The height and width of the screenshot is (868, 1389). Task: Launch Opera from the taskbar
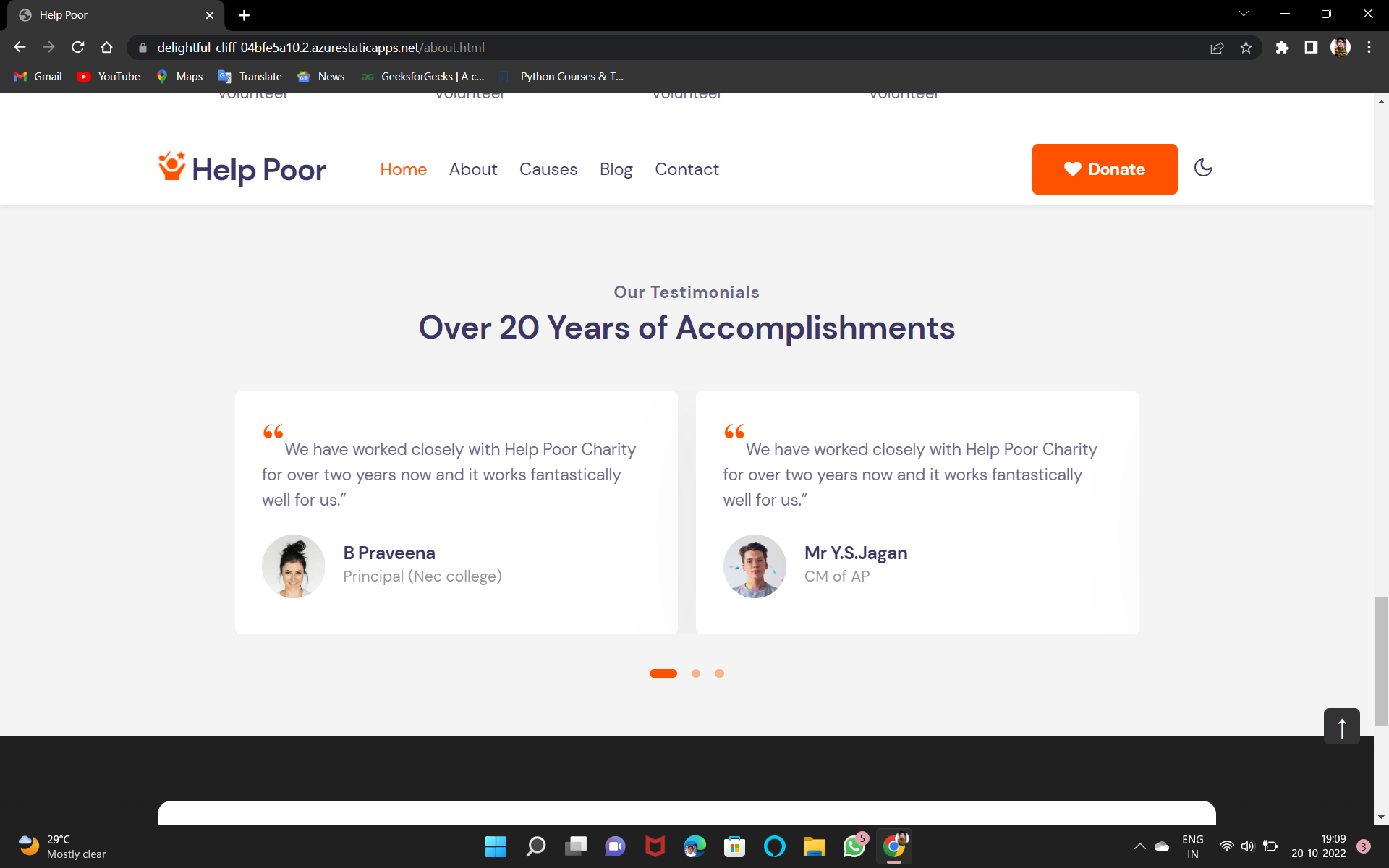[774, 846]
